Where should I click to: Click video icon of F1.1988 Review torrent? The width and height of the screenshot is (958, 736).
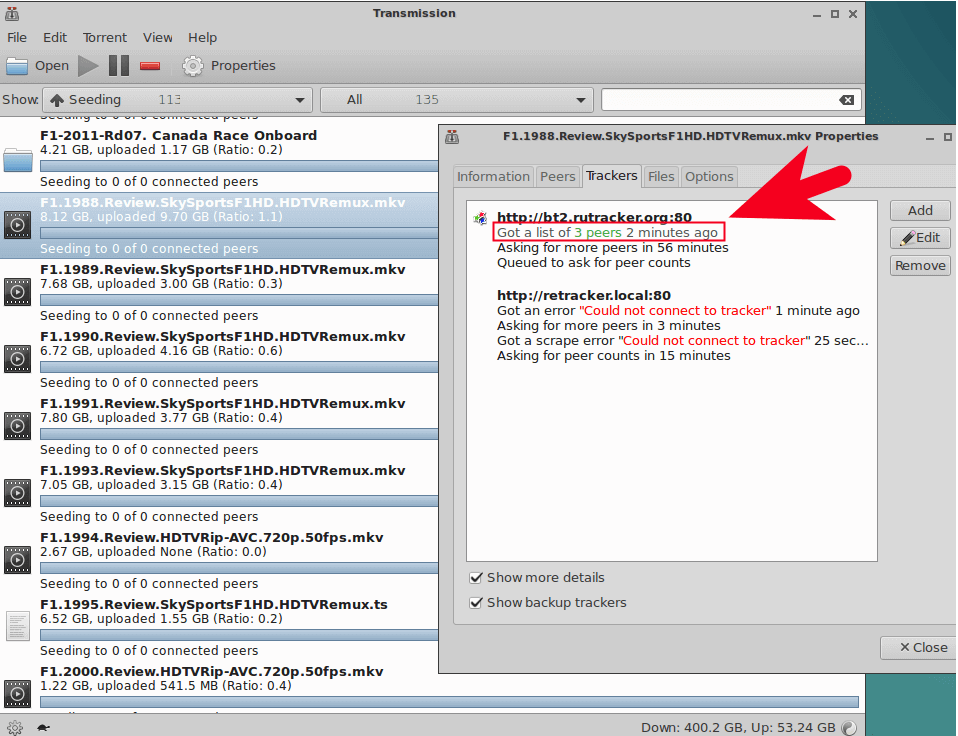[x=18, y=225]
